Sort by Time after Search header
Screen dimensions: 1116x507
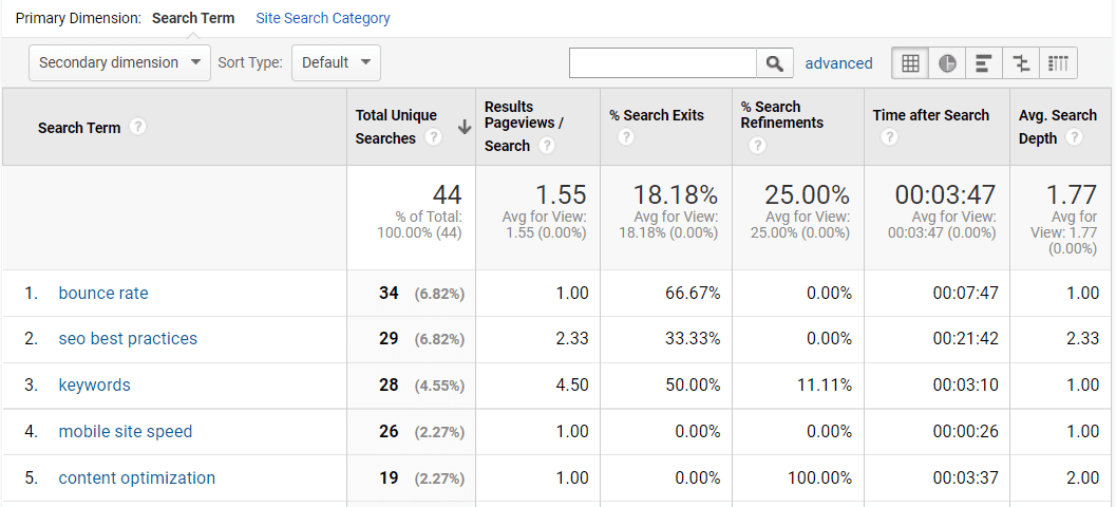(x=930, y=115)
